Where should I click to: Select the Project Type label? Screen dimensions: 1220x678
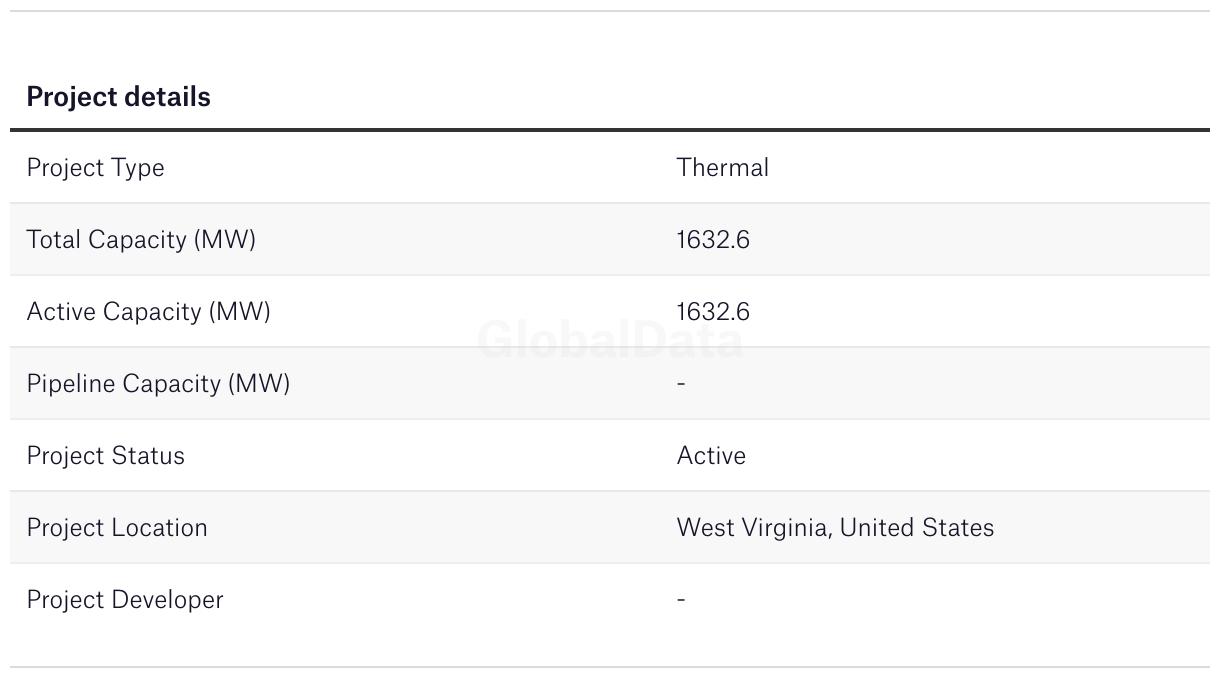click(x=95, y=168)
